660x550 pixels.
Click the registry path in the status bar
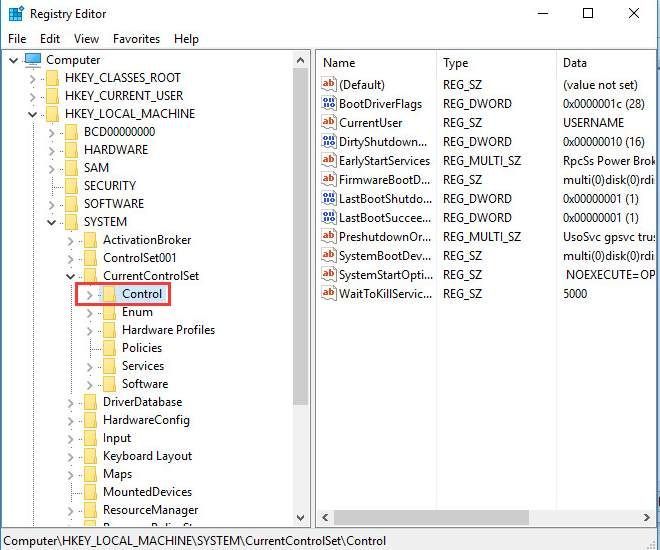194,541
